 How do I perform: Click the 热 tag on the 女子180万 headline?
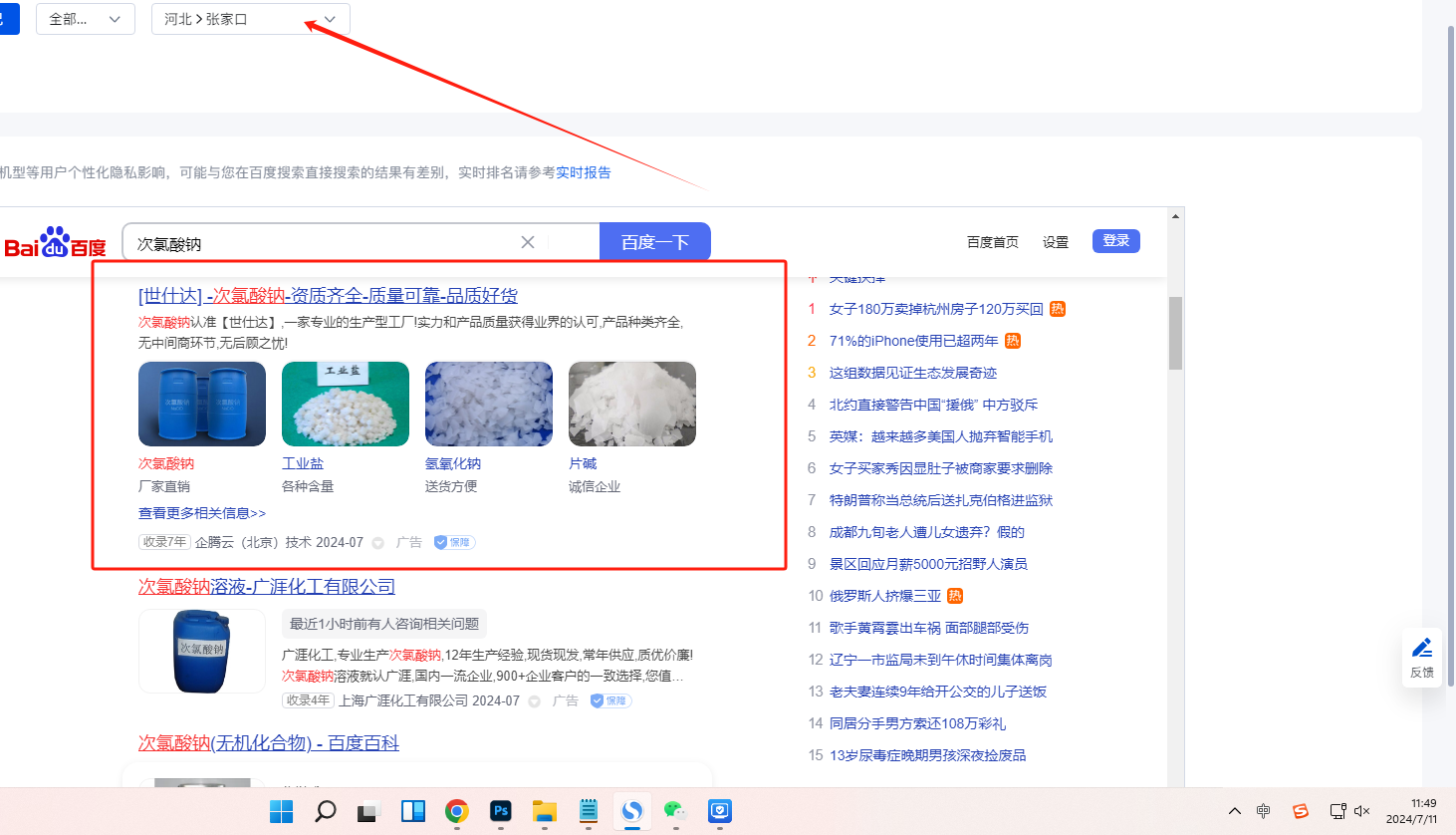pos(1058,309)
